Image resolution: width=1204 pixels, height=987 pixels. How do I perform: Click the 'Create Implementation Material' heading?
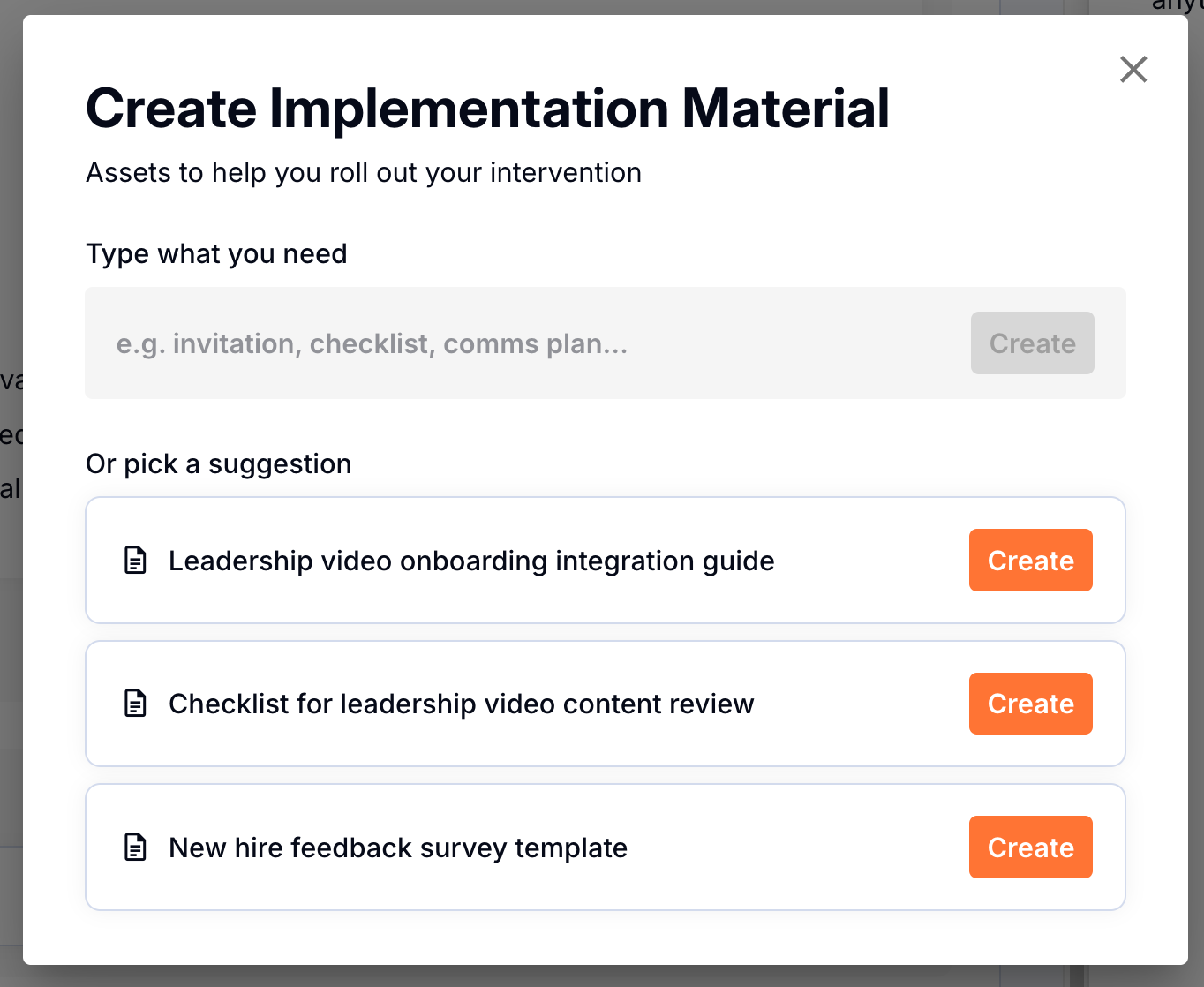point(487,109)
